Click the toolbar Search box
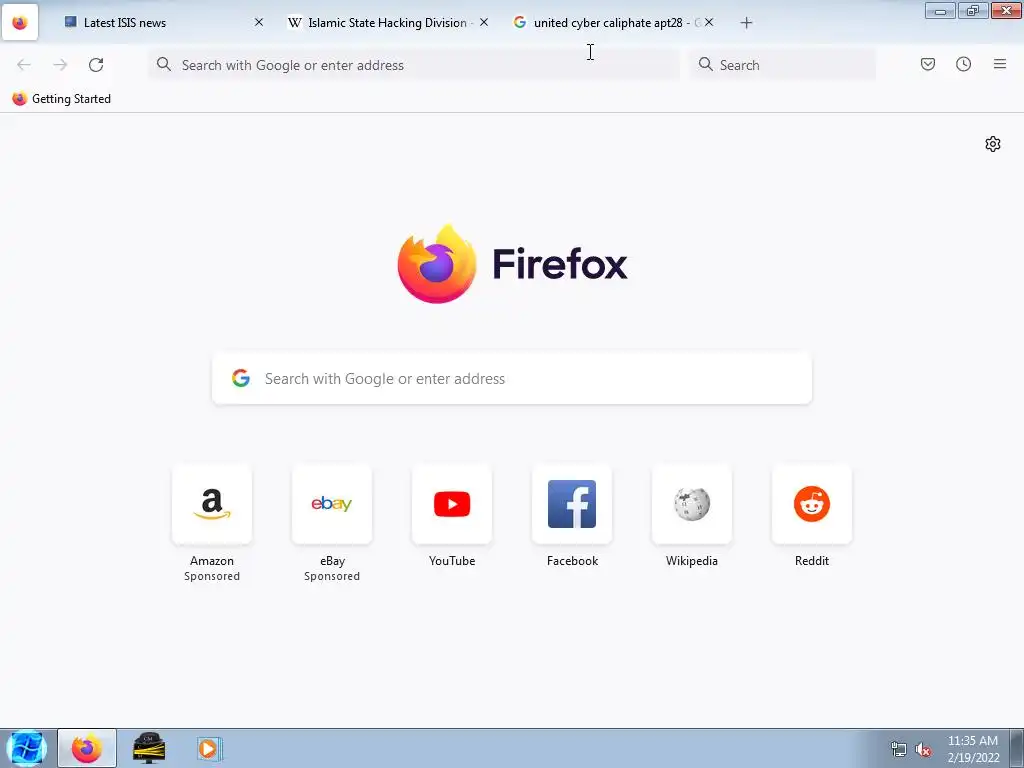The image size is (1024, 768). [783, 65]
